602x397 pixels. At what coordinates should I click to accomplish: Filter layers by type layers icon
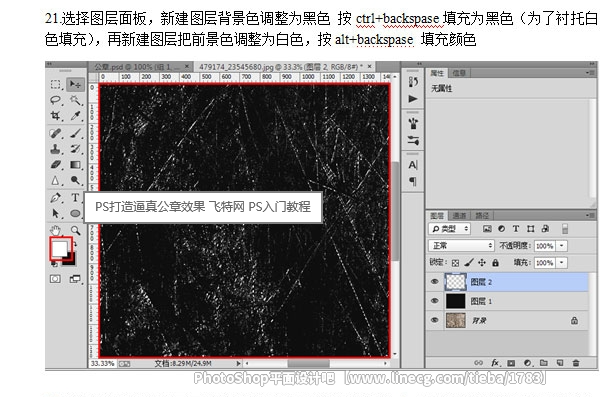click(516, 229)
